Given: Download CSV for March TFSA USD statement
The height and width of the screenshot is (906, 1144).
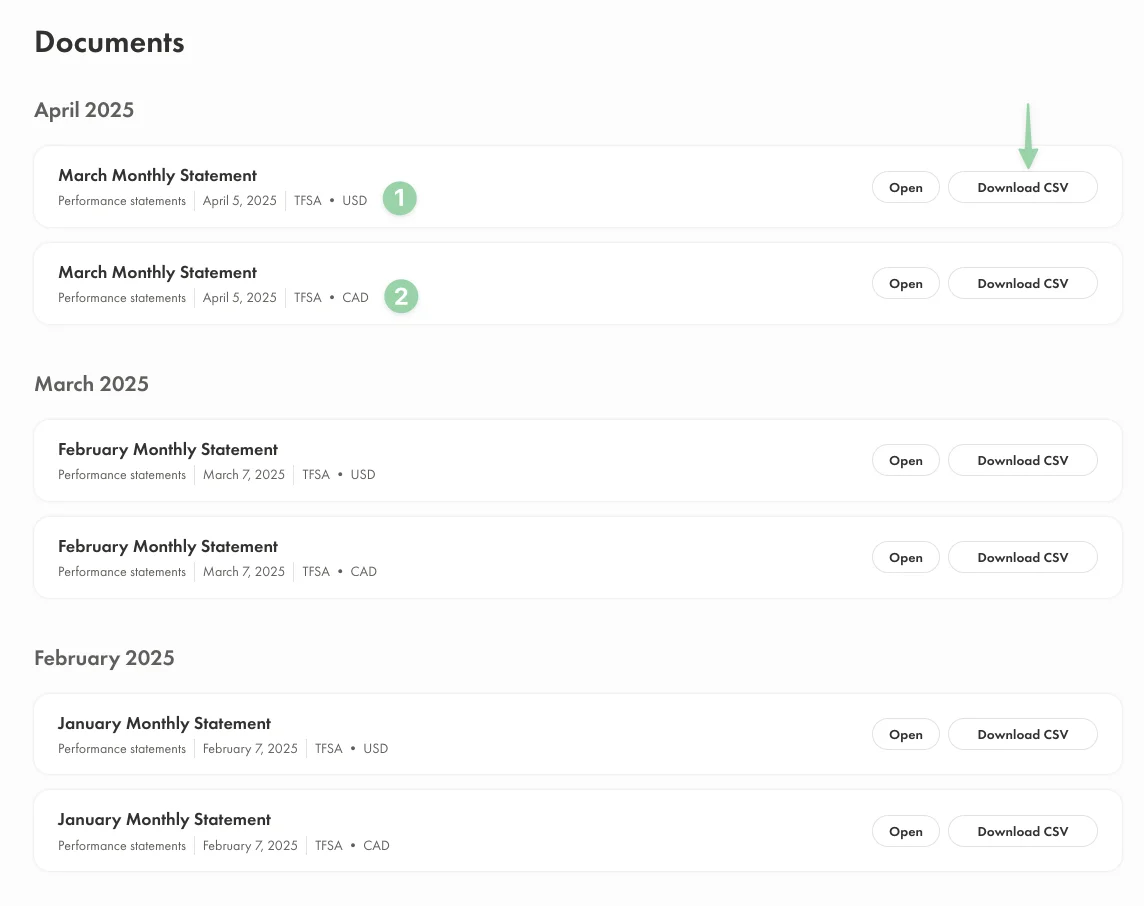Looking at the screenshot, I should pyautogui.click(x=1022, y=187).
